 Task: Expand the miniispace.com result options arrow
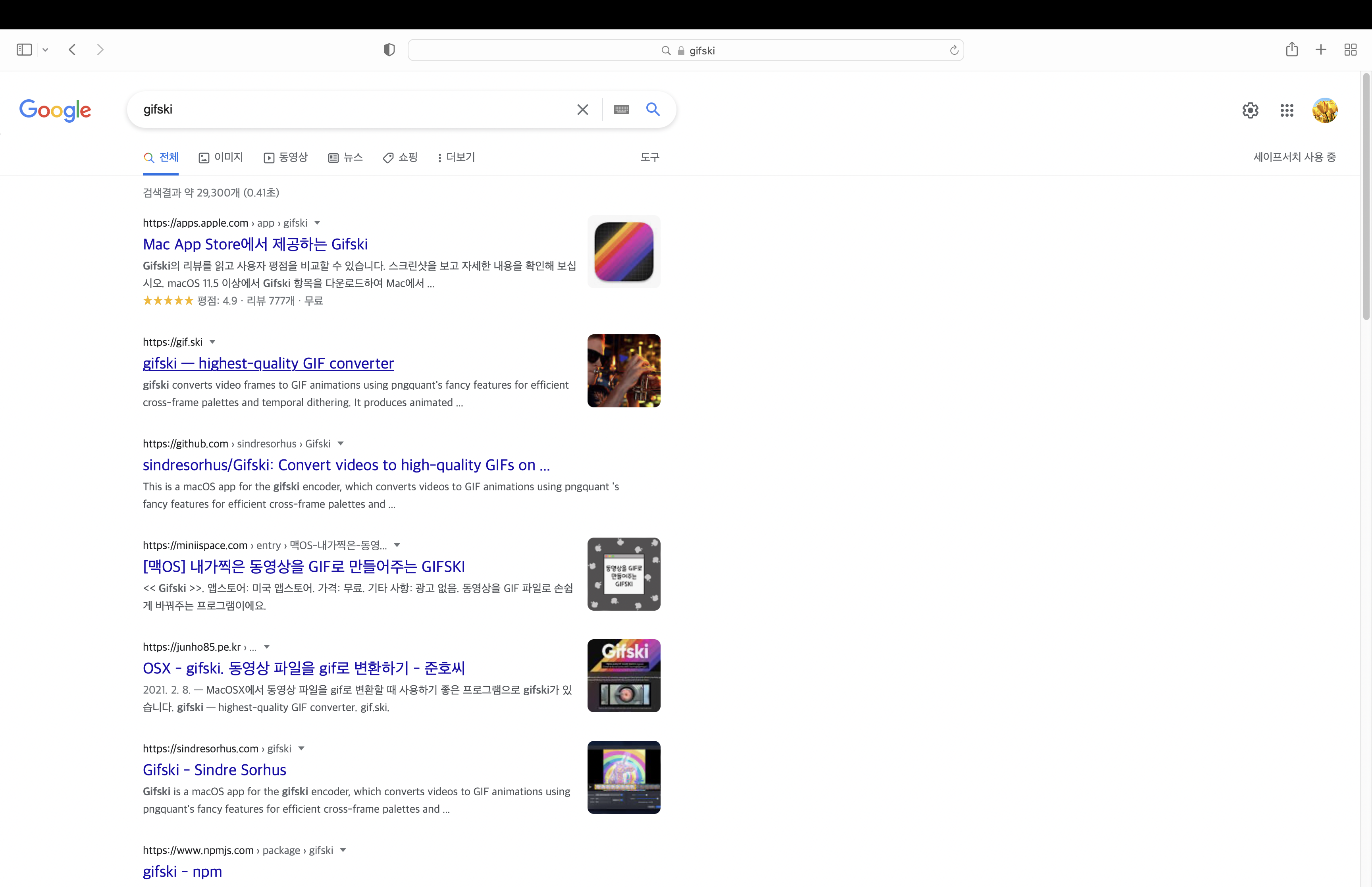[397, 545]
